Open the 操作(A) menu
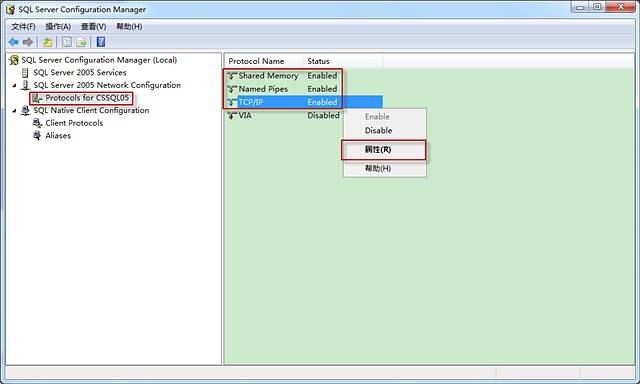 (x=58, y=27)
